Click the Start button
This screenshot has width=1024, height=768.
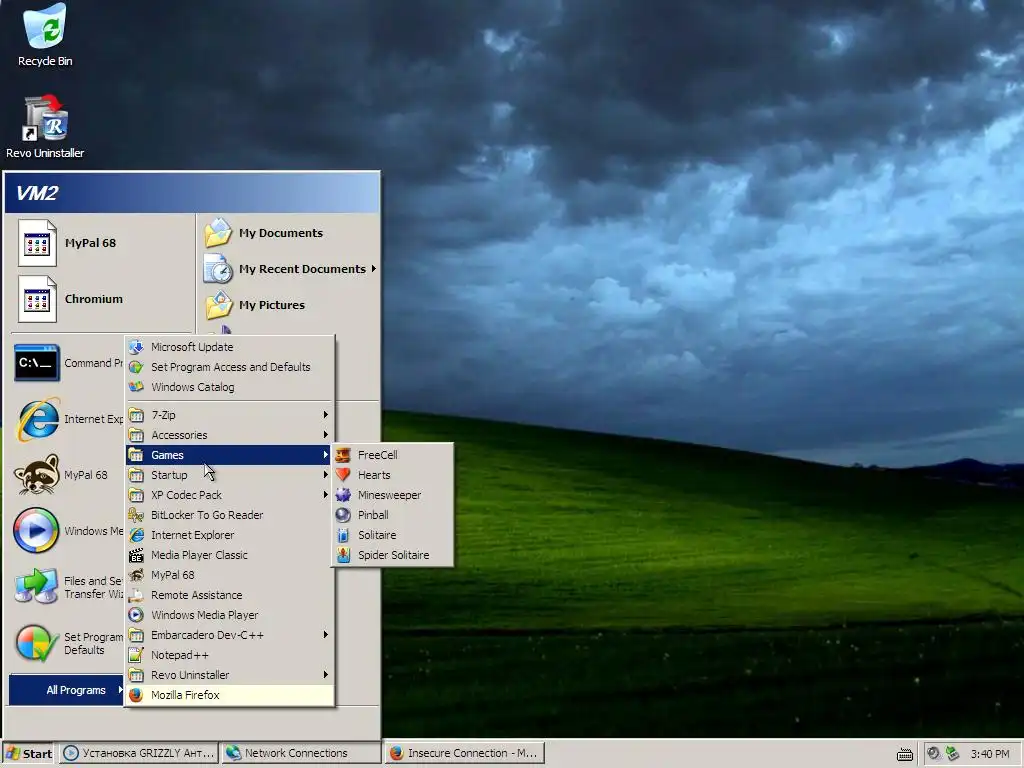coord(29,754)
